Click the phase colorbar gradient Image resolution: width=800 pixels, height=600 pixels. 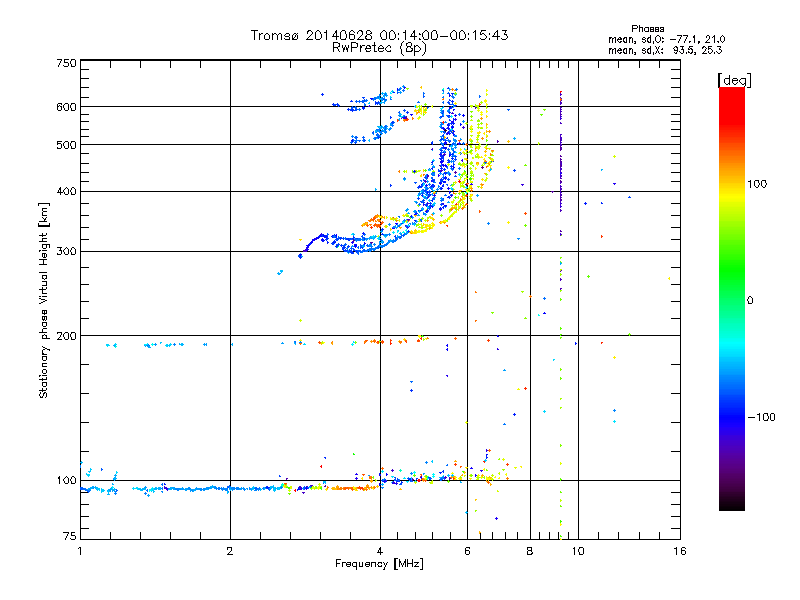732,298
